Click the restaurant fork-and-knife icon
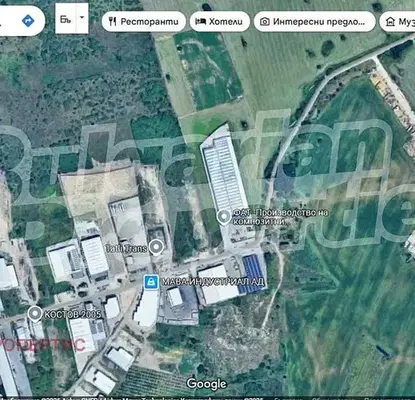The image size is (415, 400). [113, 22]
